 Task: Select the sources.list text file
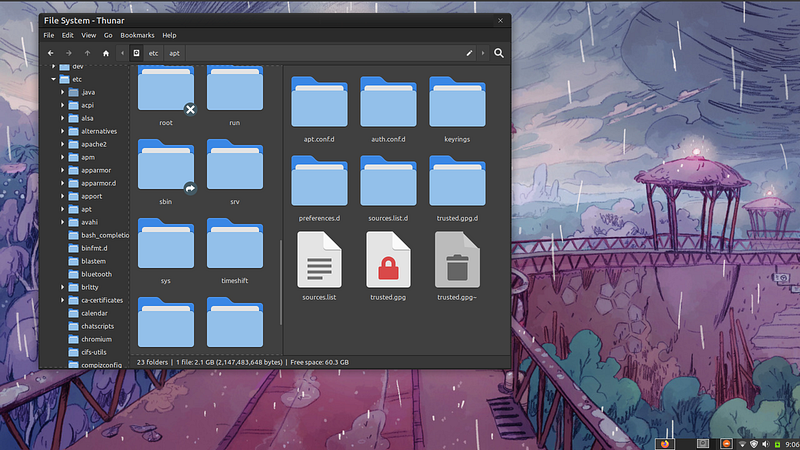pos(319,260)
